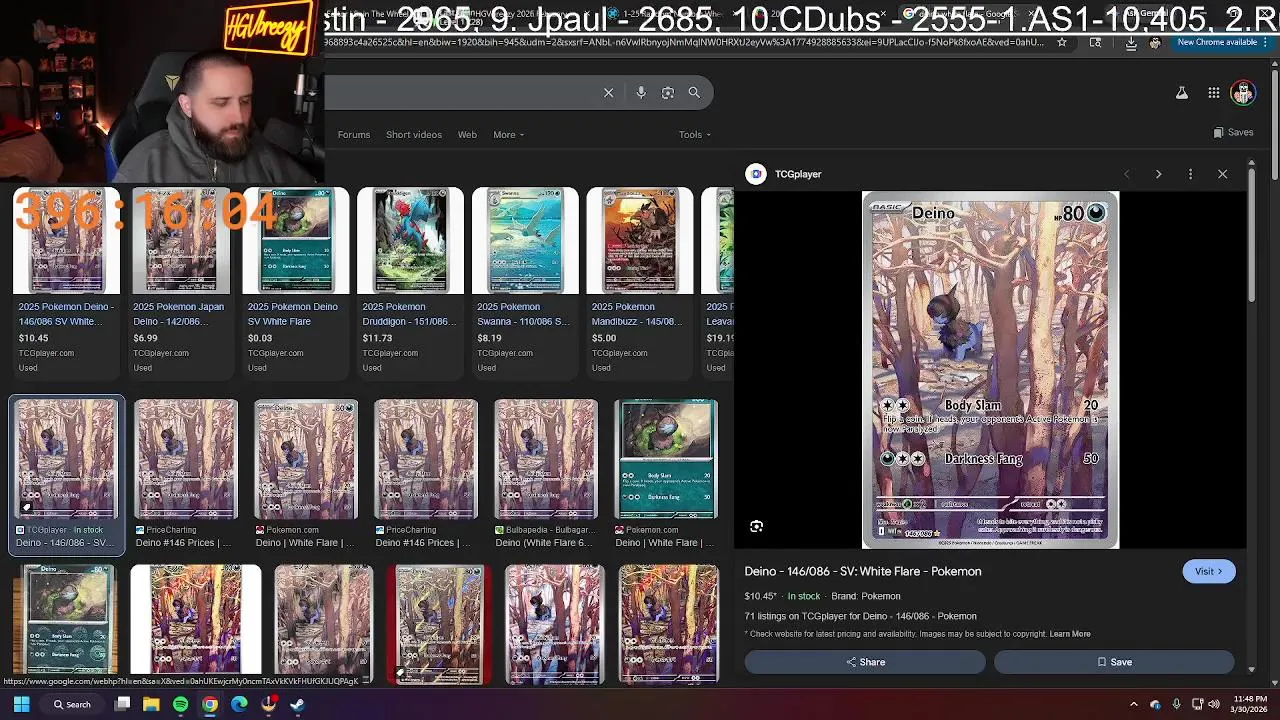
Task: Select the Bulbapedia Deino image result
Action: click(546, 474)
